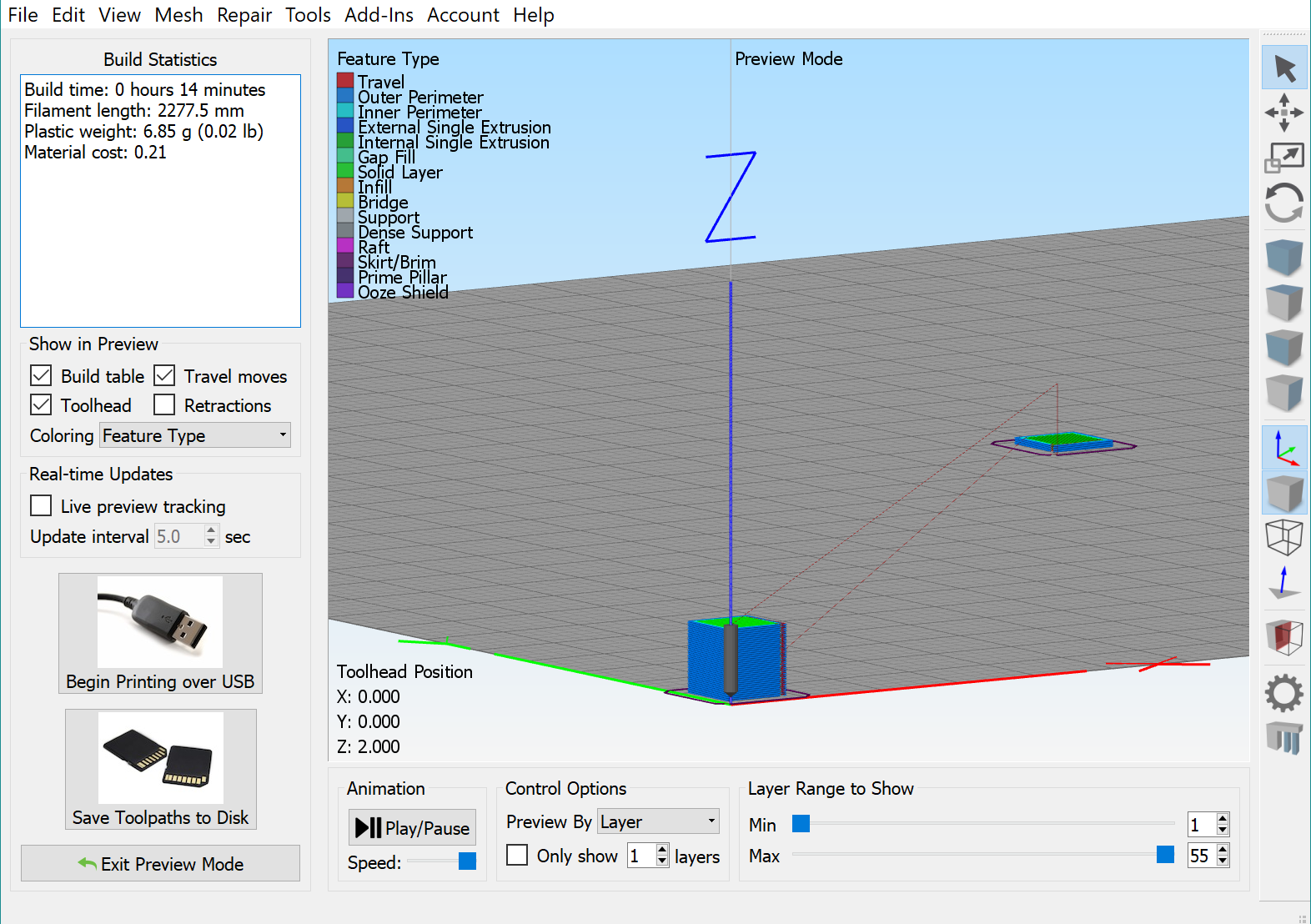Choose the rotate view tool
The width and height of the screenshot is (1311, 924).
tap(1284, 203)
